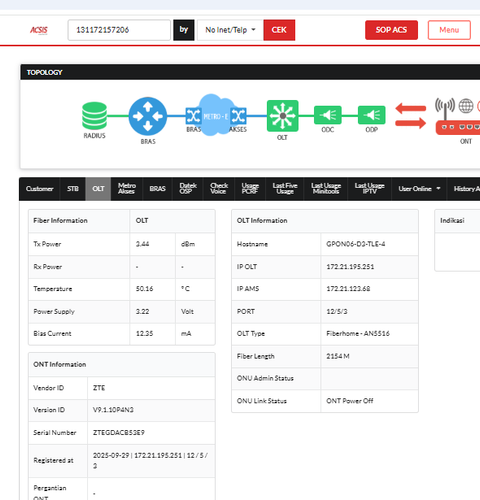Select the Registered at value text
Viewport: 480px width, 500px height.
150,460
